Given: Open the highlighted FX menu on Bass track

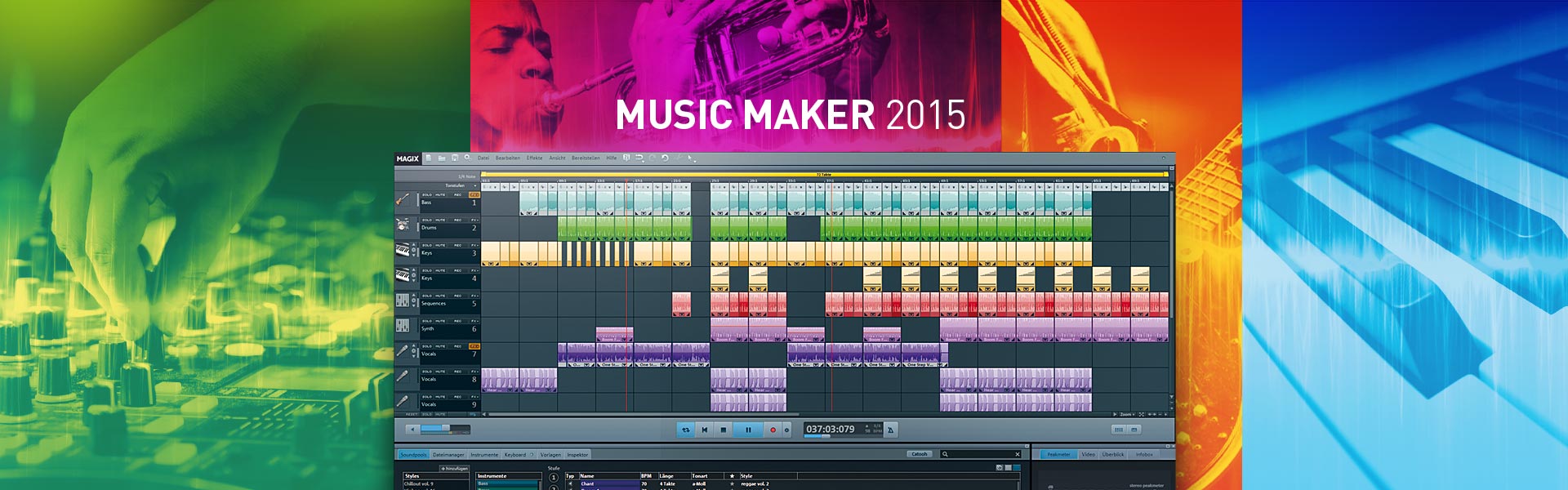Looking at the screenshot, I should [x=474, y=194].
